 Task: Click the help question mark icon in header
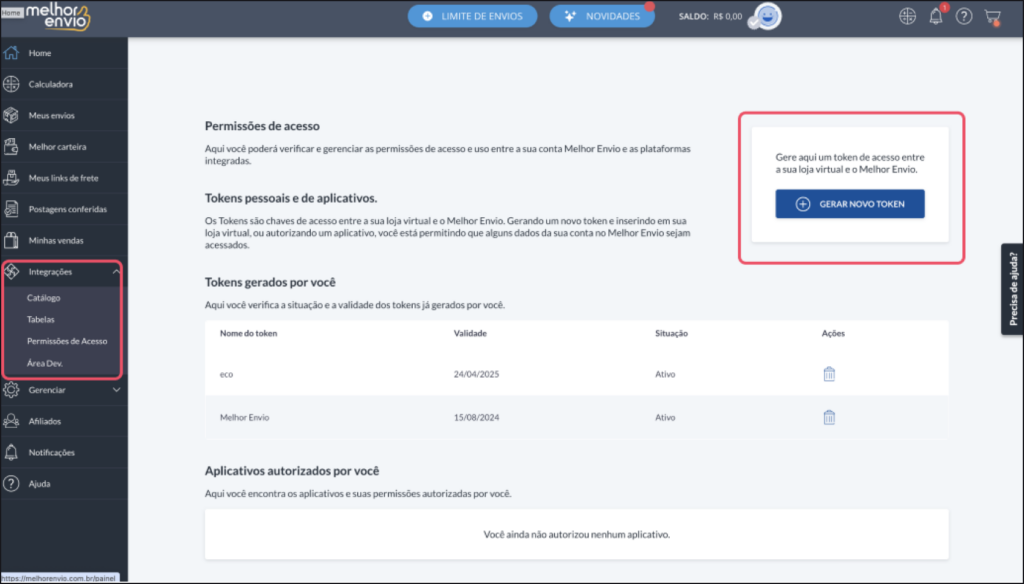964,16
